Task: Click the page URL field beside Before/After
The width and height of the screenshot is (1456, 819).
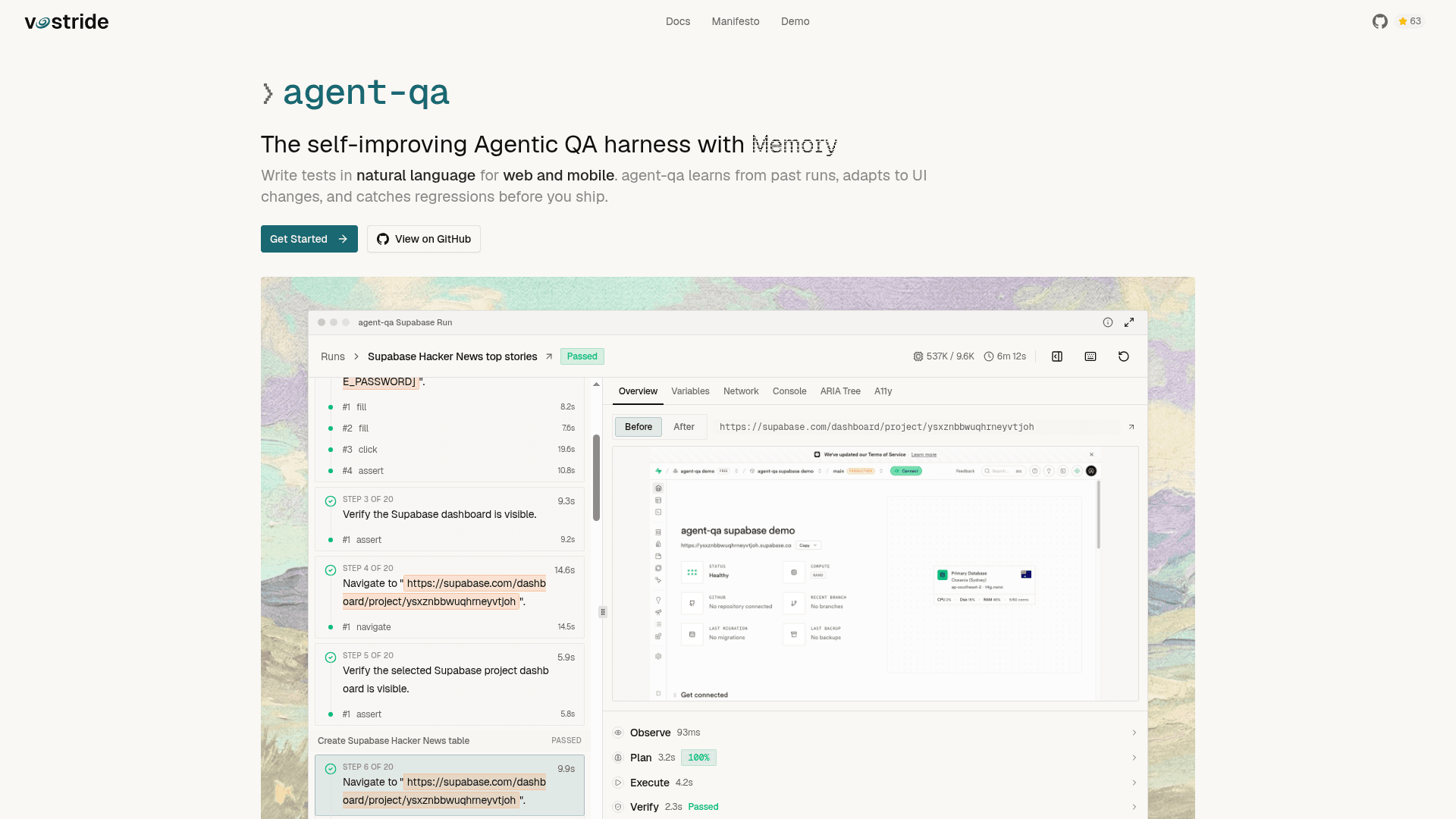Action: point(918,427)
